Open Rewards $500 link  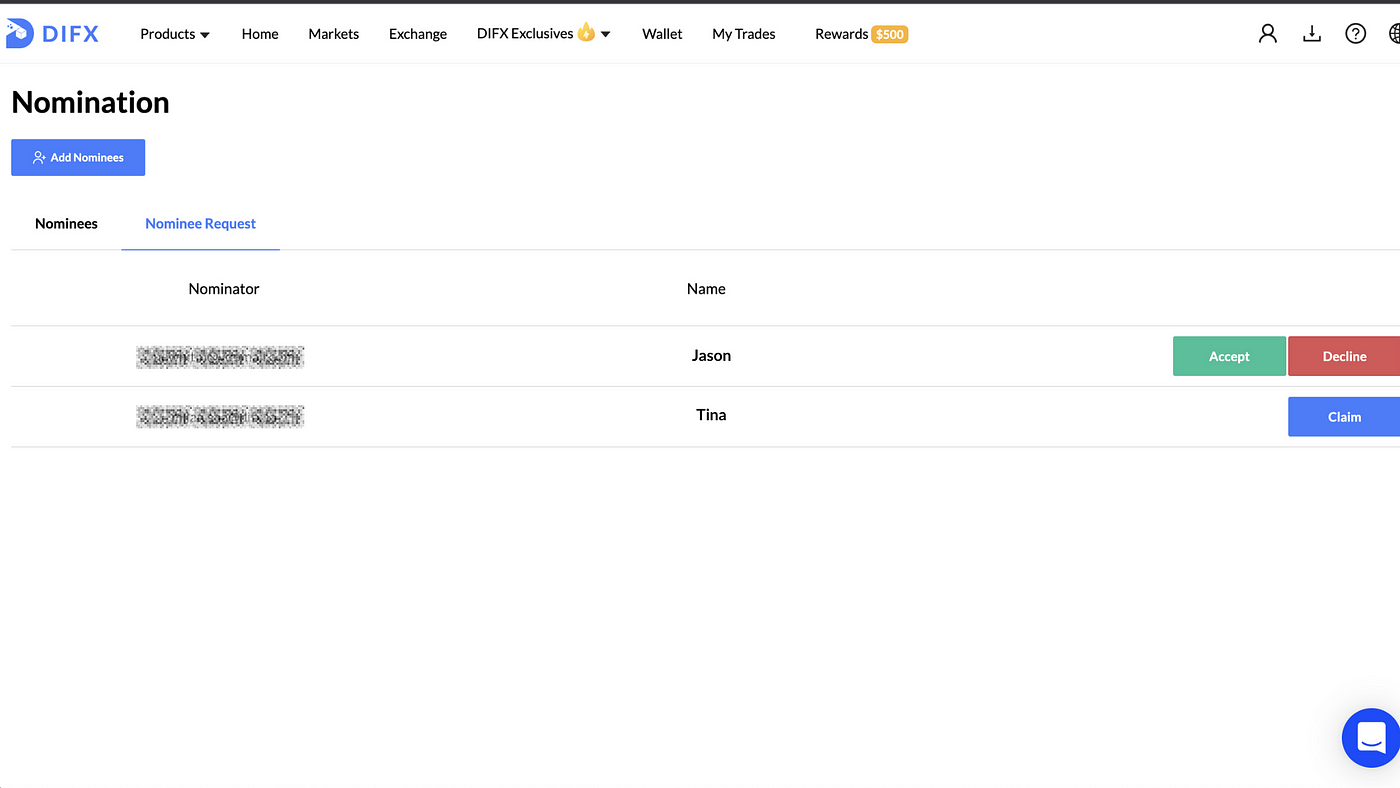[861, 34]
